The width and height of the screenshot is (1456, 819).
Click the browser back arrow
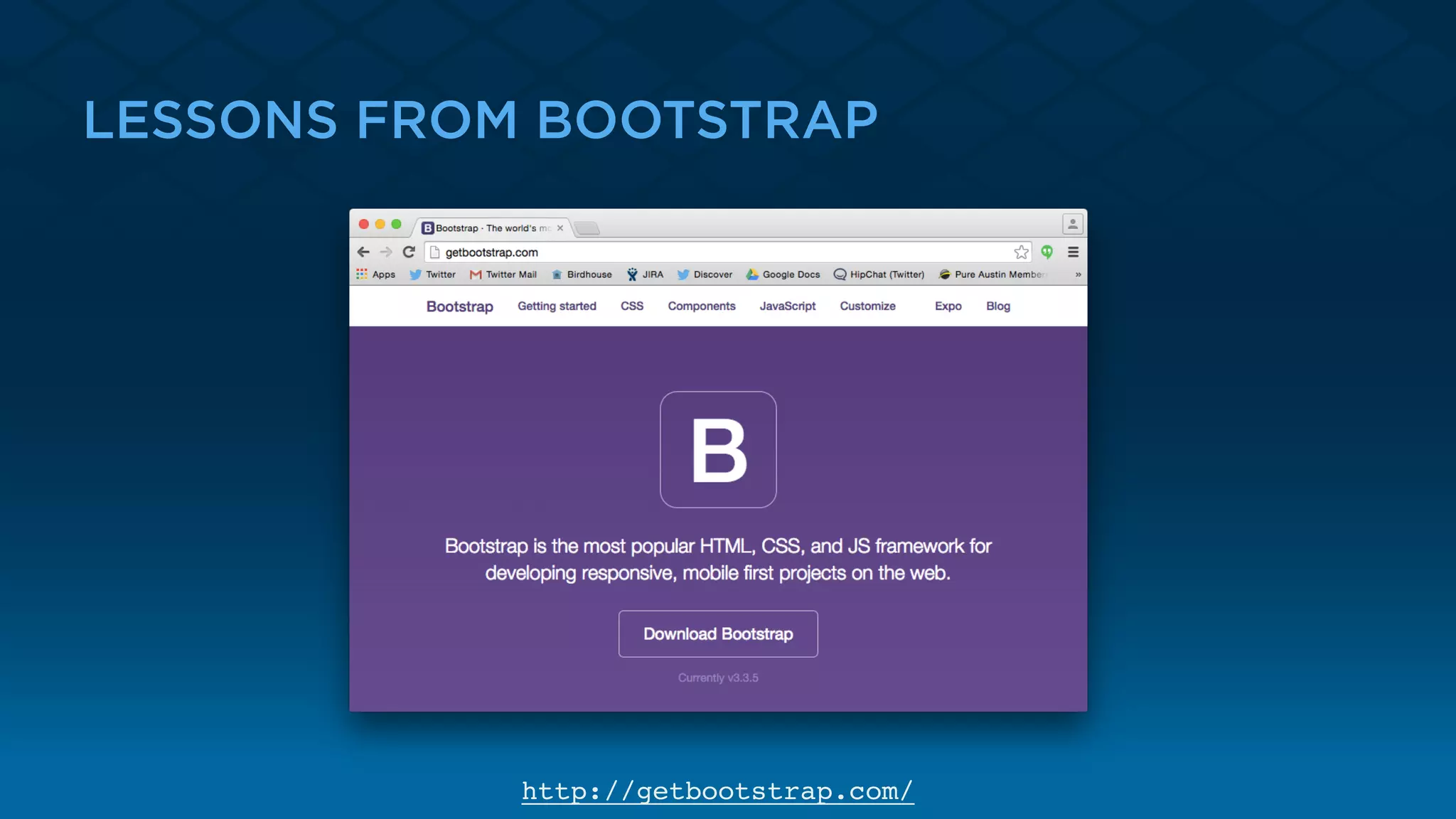(363, 252)
